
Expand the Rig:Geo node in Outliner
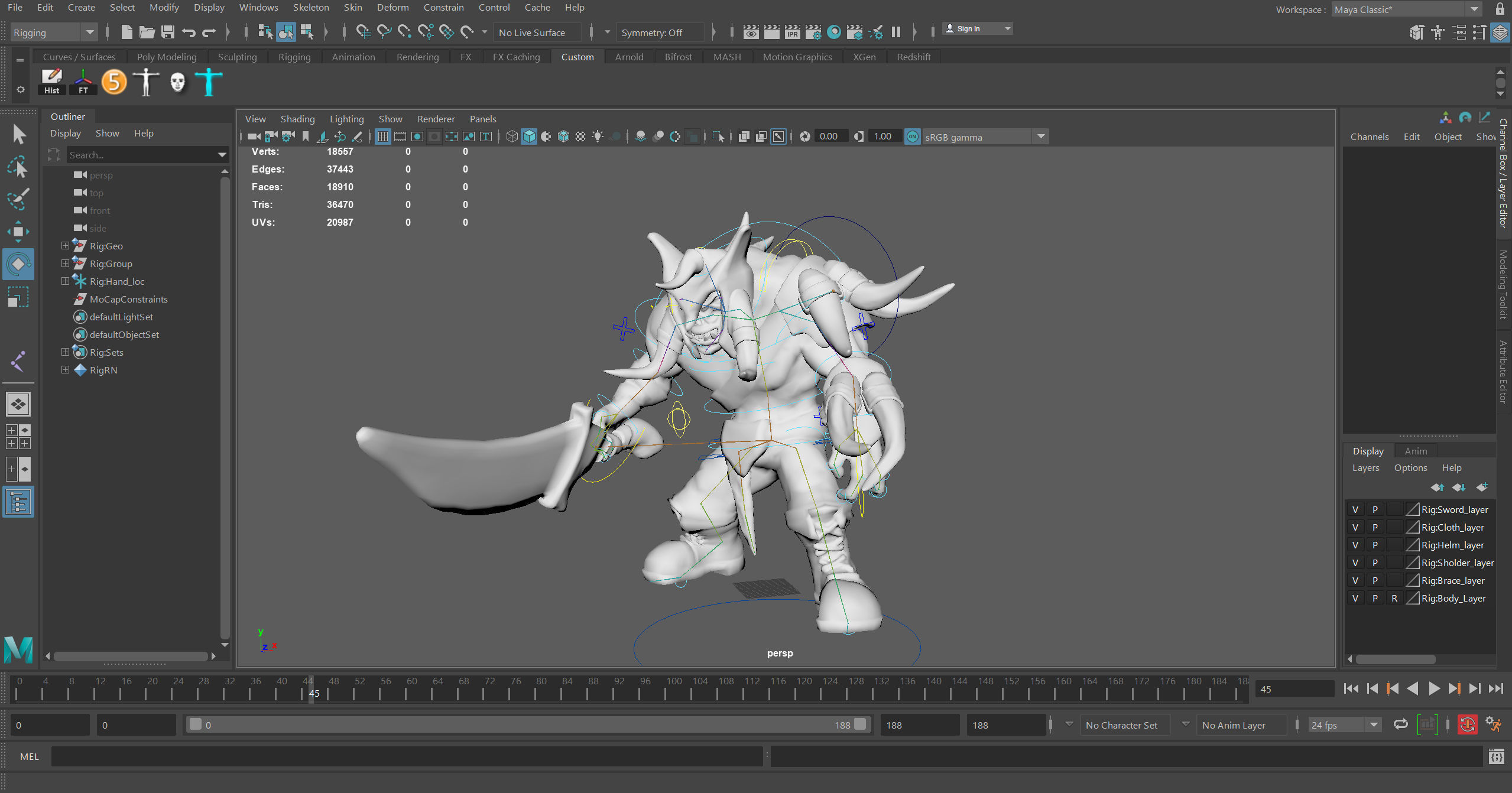[x=65, y=245]
